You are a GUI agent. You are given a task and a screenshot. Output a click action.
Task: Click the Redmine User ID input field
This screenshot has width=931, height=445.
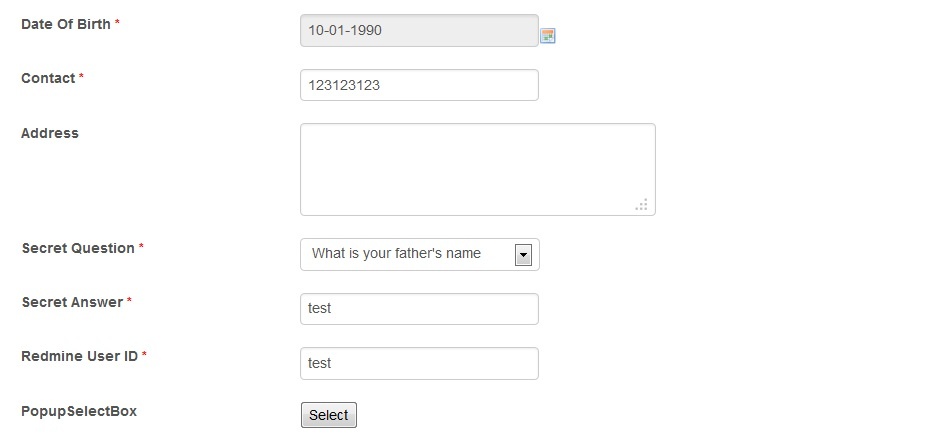(x=419, y=363)
